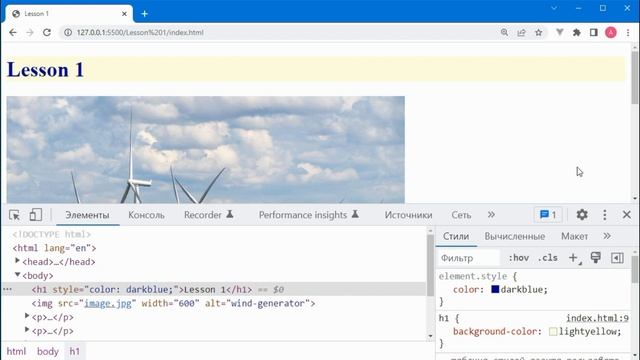Expand the second p element node
This screenshot has width=640, height=360.
tap(27, 330)
